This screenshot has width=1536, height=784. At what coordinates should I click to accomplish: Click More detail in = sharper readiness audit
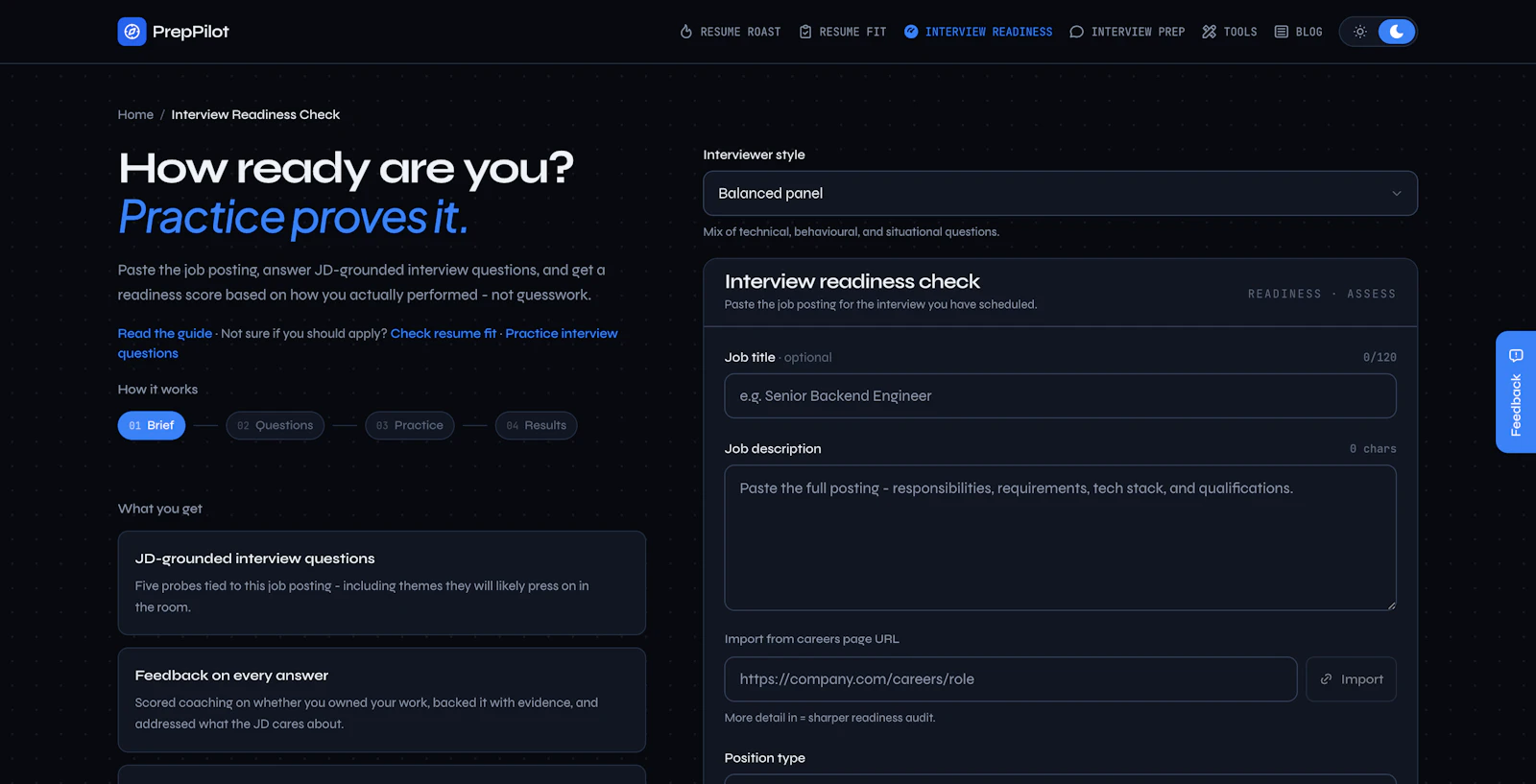click(x=830, y=717)
